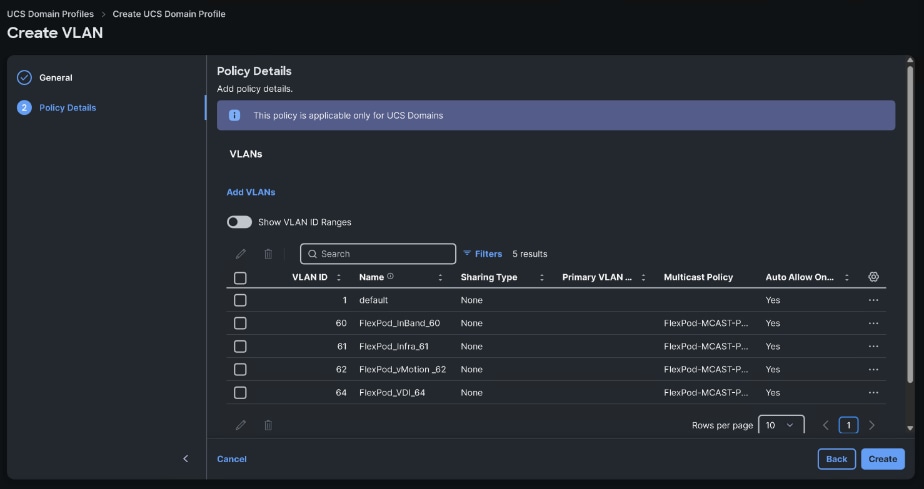Screen dimensions: 924x489
Task: Go to the next results page
Action: click(872, 425)
